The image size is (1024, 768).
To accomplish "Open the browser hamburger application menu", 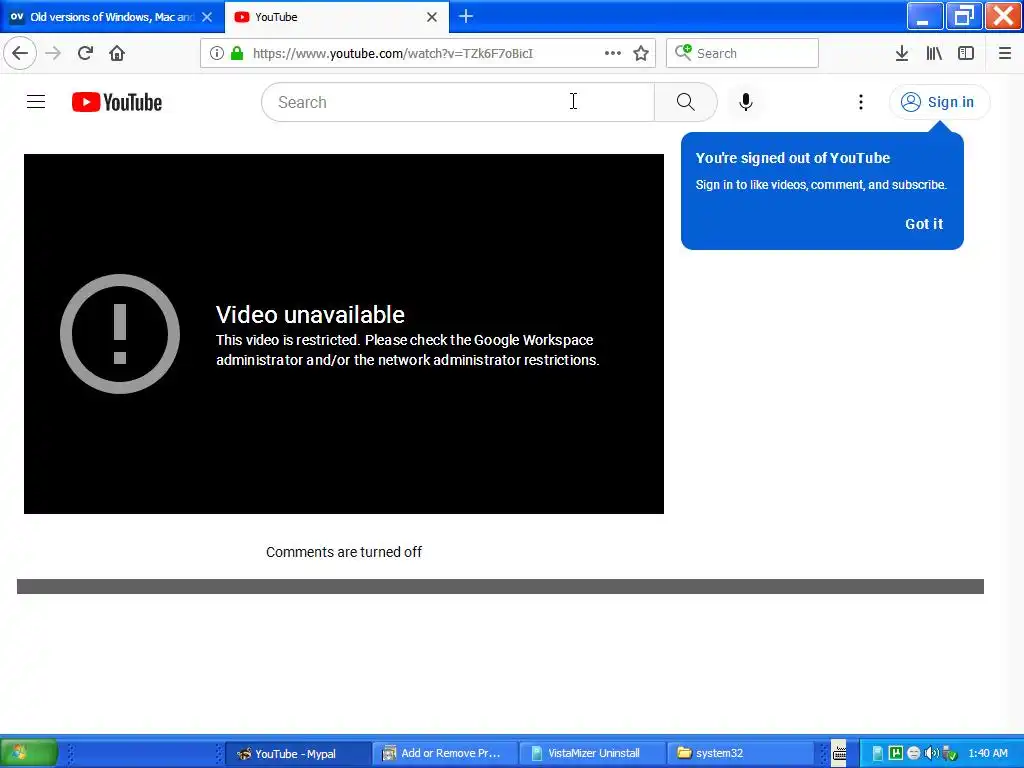I will [1004, 53].
